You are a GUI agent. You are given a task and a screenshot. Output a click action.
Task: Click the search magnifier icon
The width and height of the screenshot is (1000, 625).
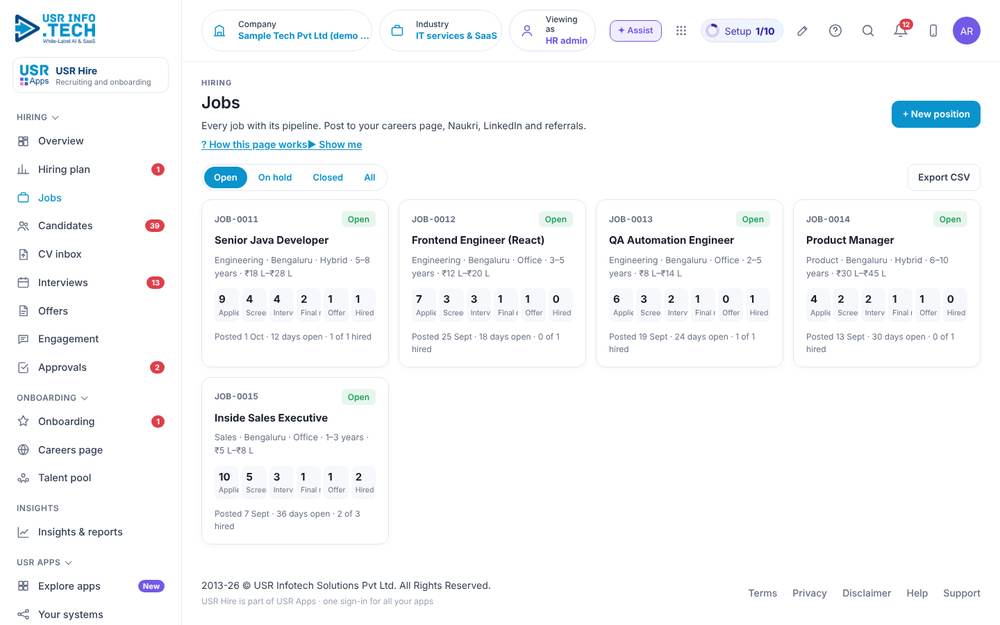tap(868, 31)
